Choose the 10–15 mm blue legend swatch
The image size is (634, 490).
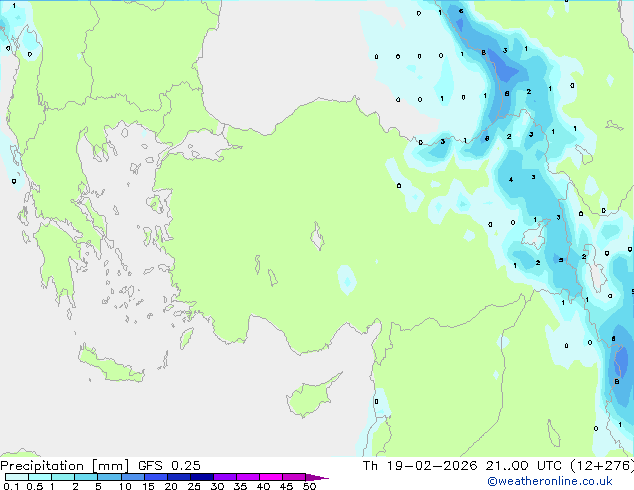132,477
